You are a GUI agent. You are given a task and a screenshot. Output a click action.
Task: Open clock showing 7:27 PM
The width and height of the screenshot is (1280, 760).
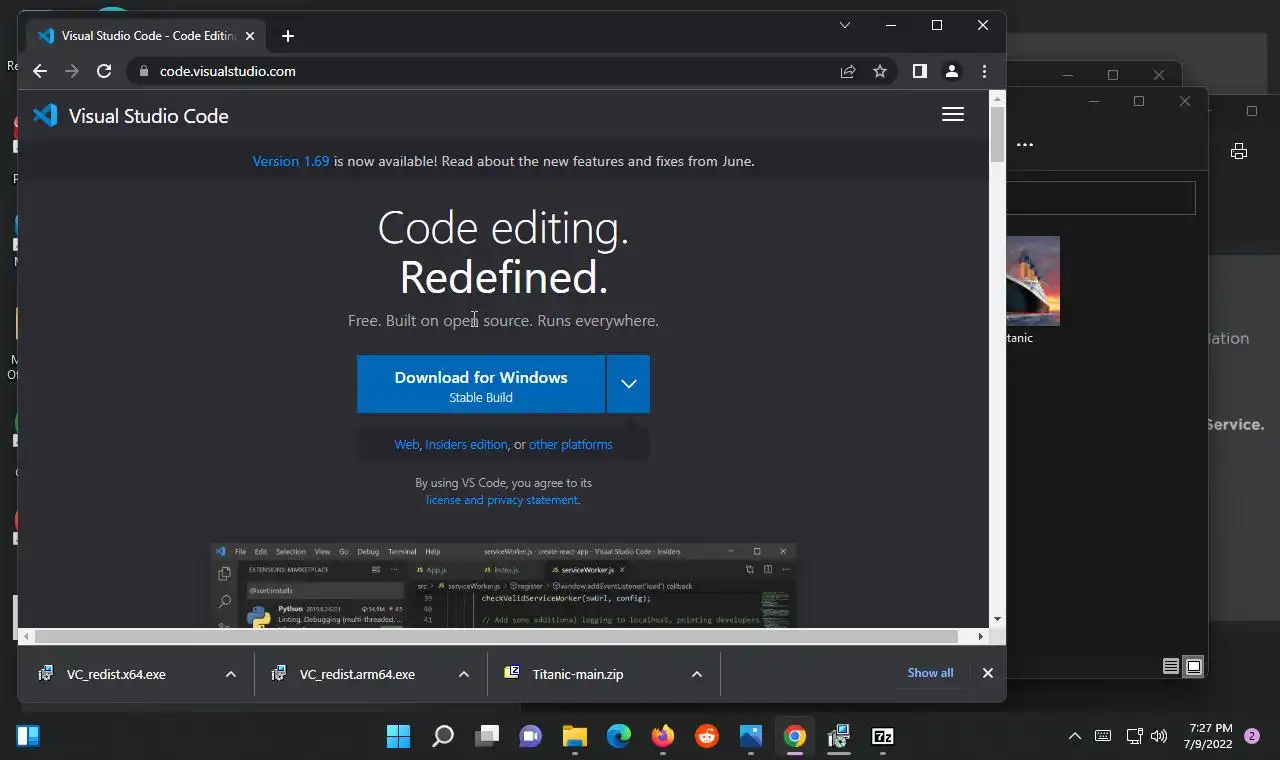coord(1210,736)
